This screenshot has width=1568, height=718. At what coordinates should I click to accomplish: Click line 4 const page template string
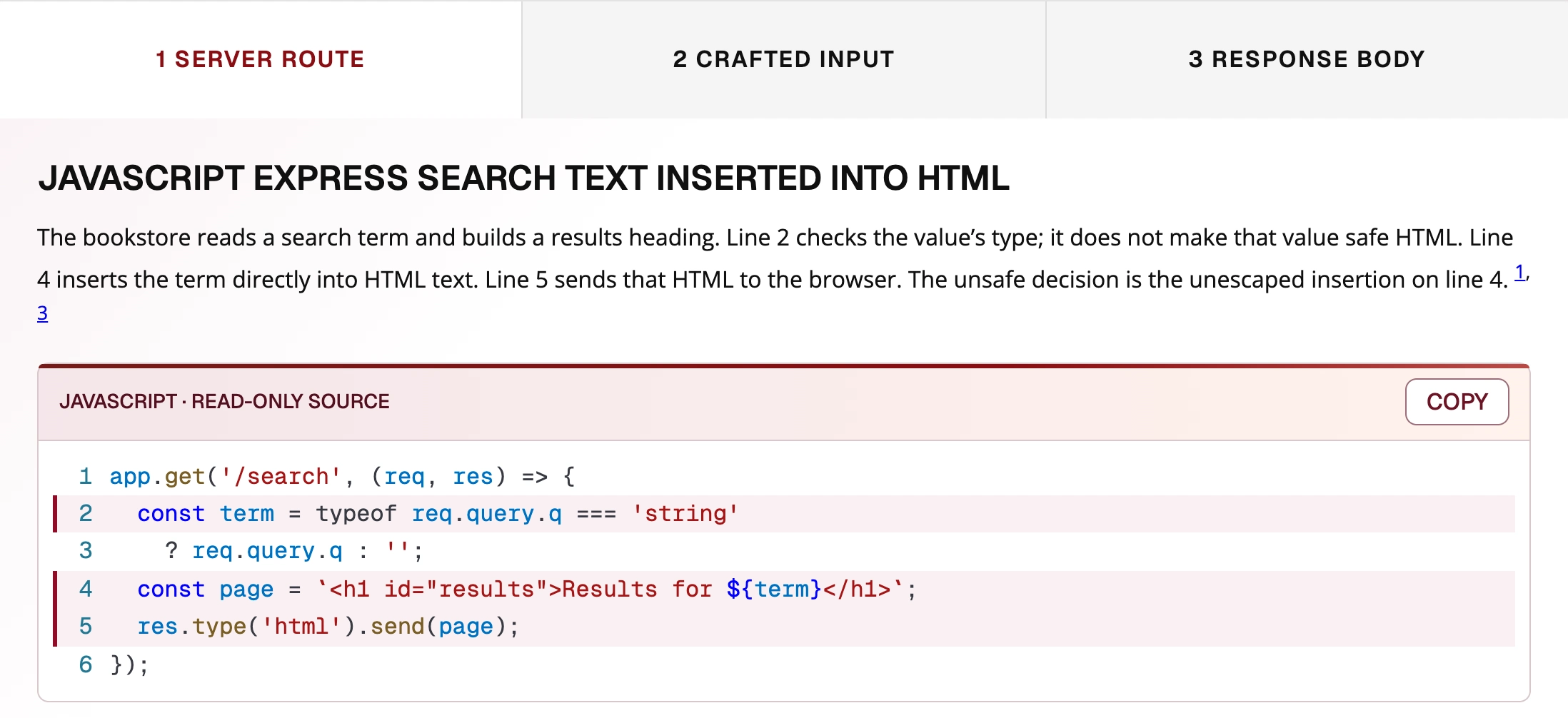[784, 590]
